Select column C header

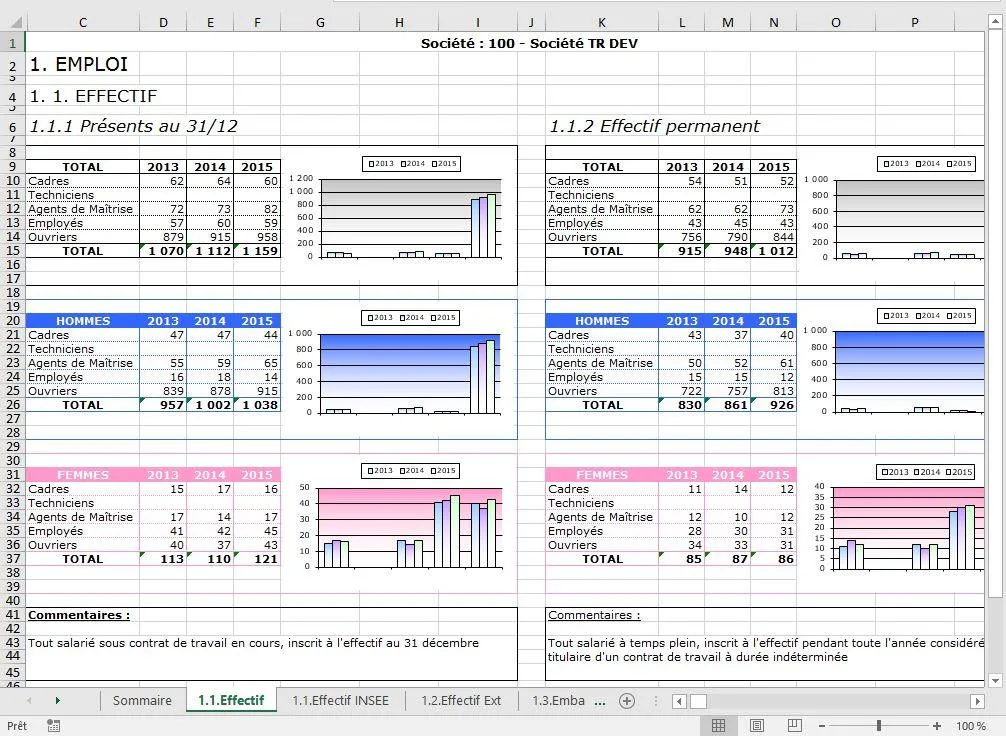coord(83,22)
